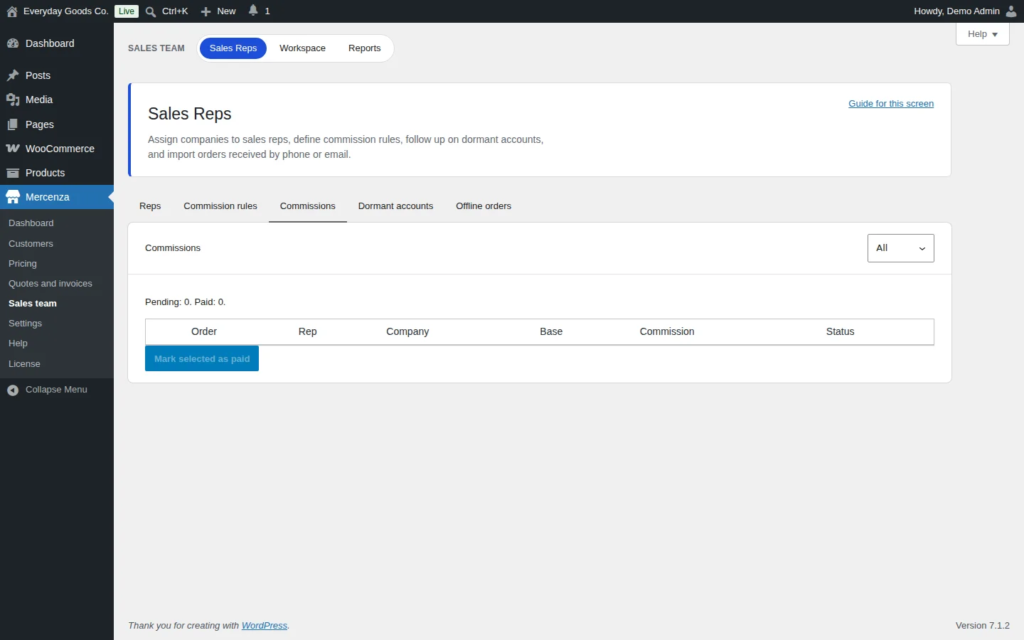The width and height of the screenshot is (1024, 640).
Task: Click the Mercenza storefront icon
Action: tap(12, 197)
